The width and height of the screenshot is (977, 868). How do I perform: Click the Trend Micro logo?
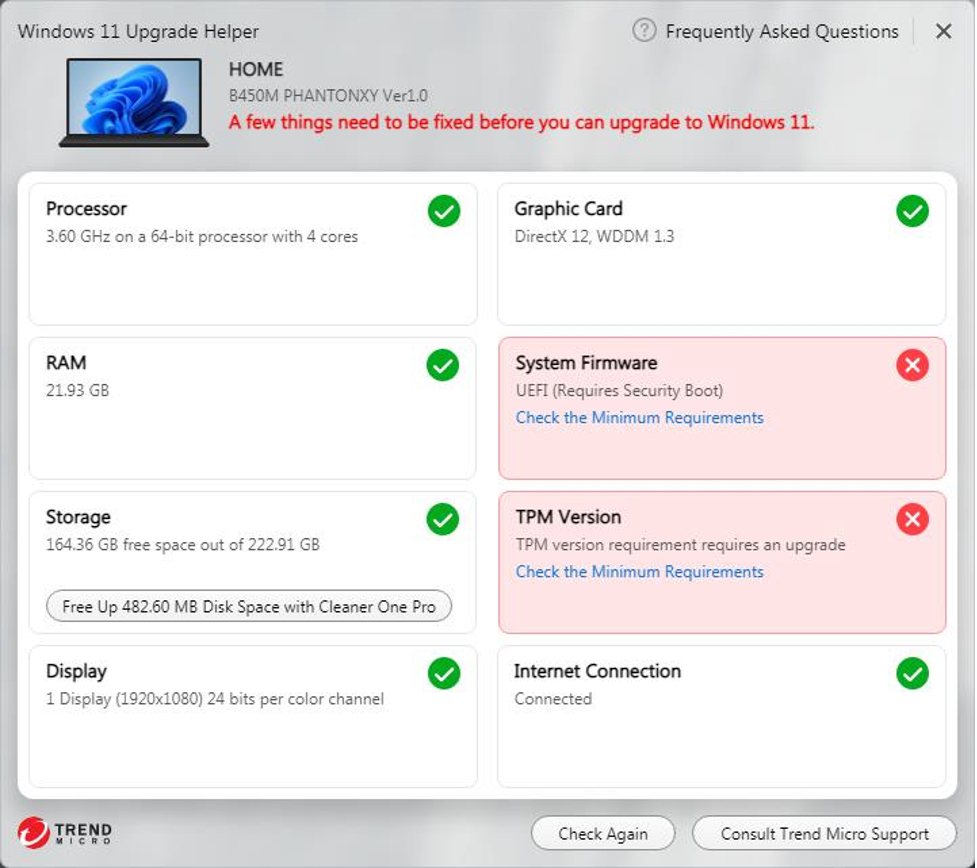pos(65,833)
